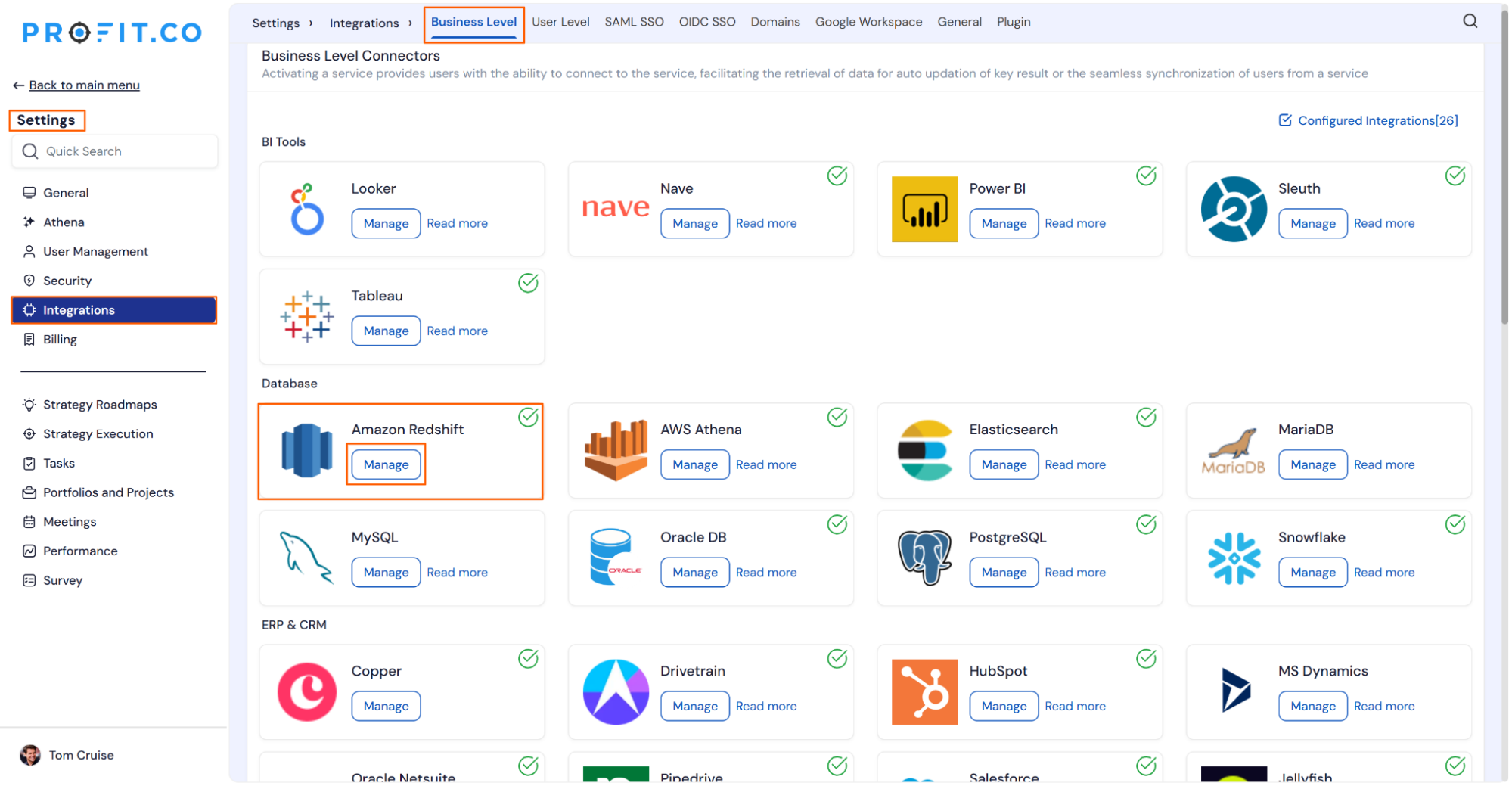Viewport: 1512px width, 786px height.
Task: Click the Integrations breadcrumb
Action: (364, 23)
